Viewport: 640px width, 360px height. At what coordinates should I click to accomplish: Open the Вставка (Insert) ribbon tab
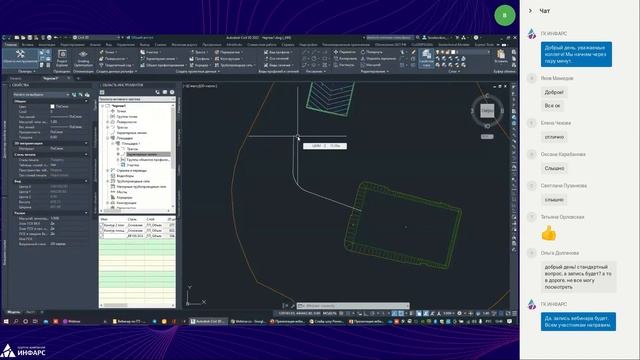[28, 44]
